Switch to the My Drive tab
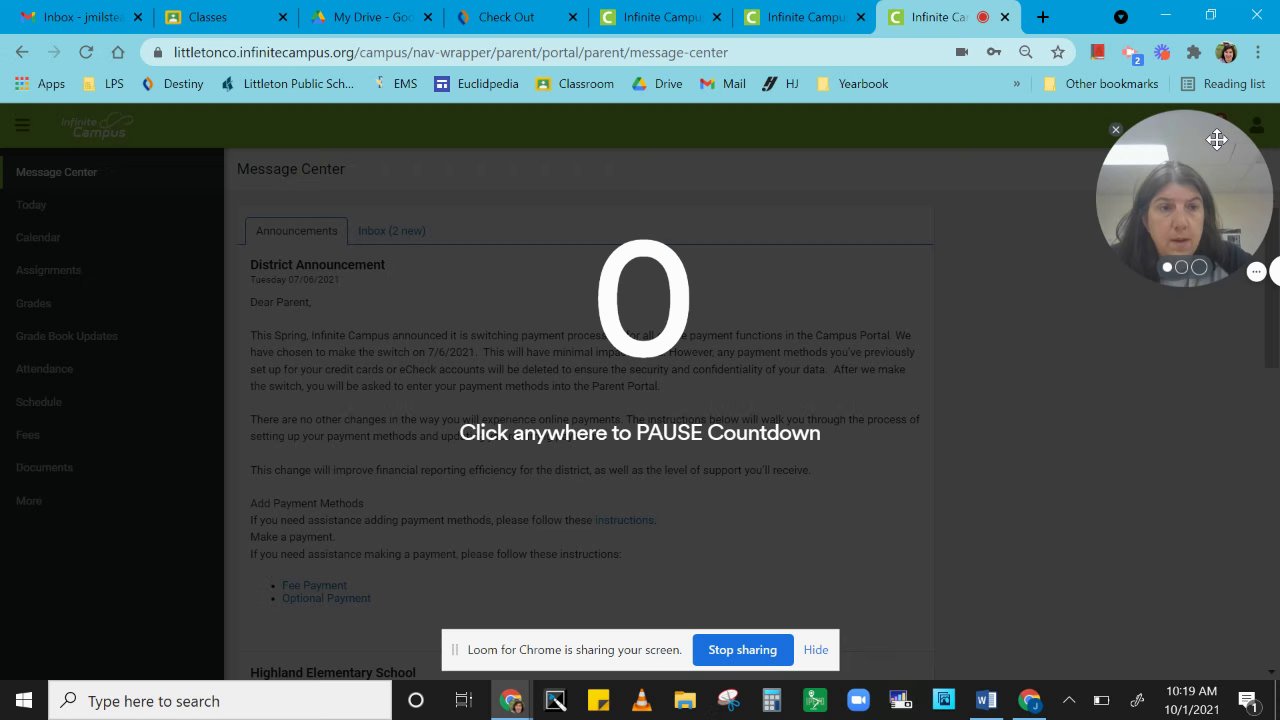The image size is (1280, 720). (370, 17)
